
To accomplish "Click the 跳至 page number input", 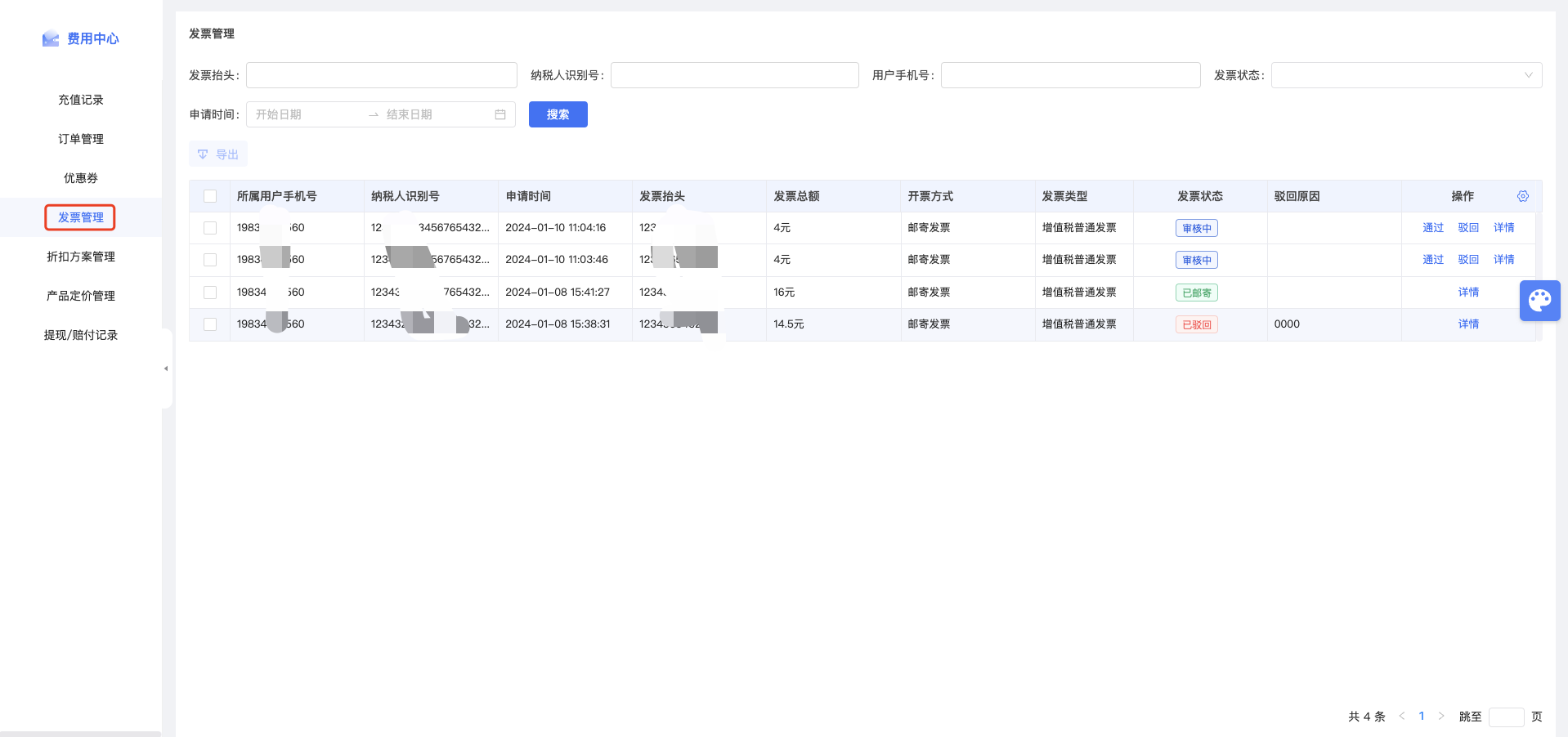I will pos(1507,717).
